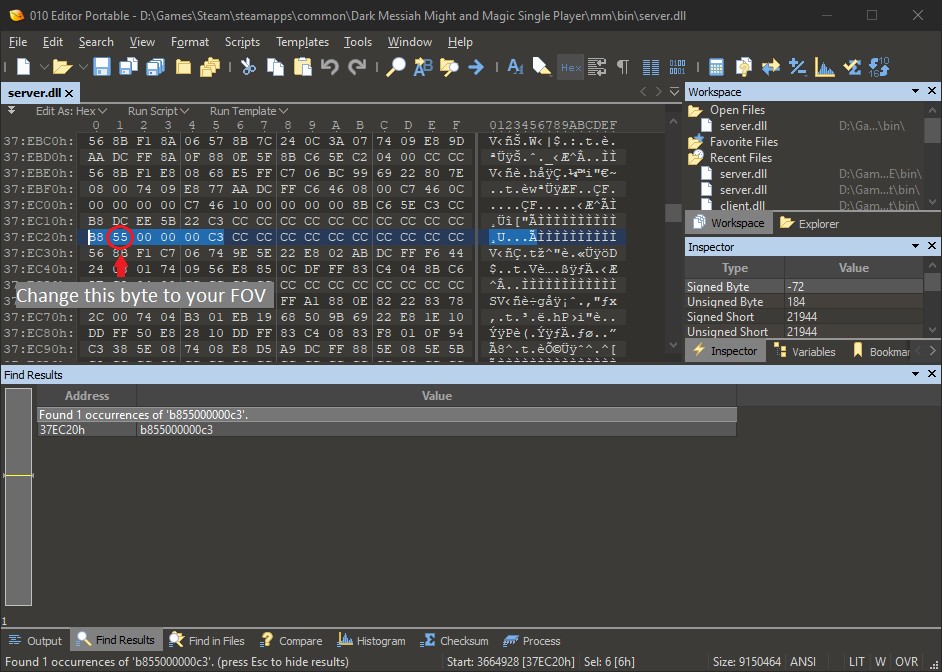Click the Save As toolbar icon
The width and height of the screenshot is (942, 672).
pos(129,67)
